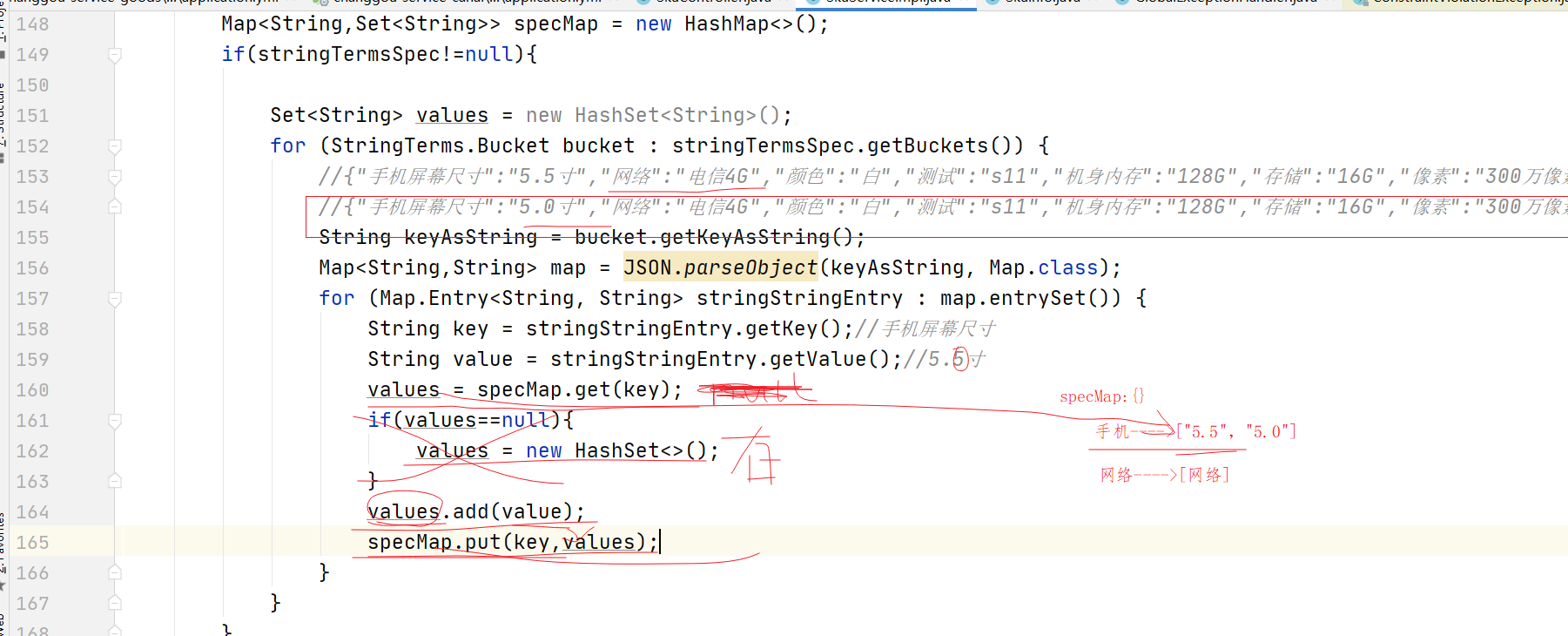Collapse the fold marker on line 149

pyautogui.click(x=114, y=55)
